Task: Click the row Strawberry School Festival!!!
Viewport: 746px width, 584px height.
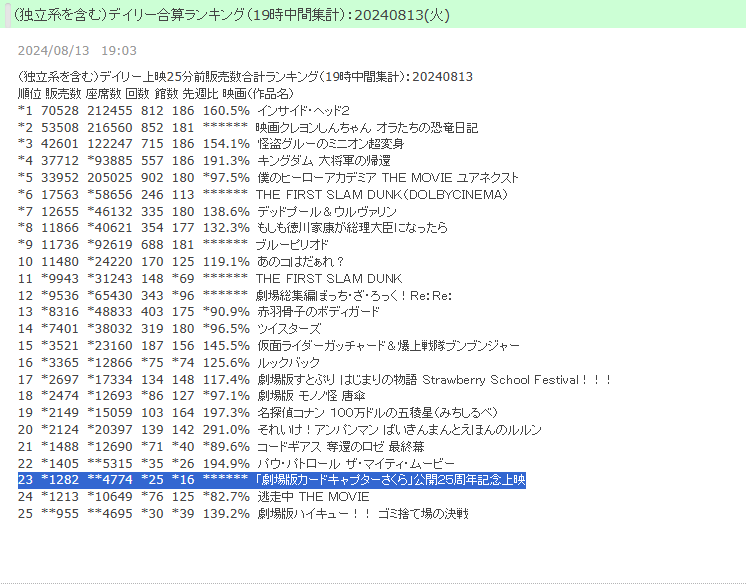Action: (314, 379)
